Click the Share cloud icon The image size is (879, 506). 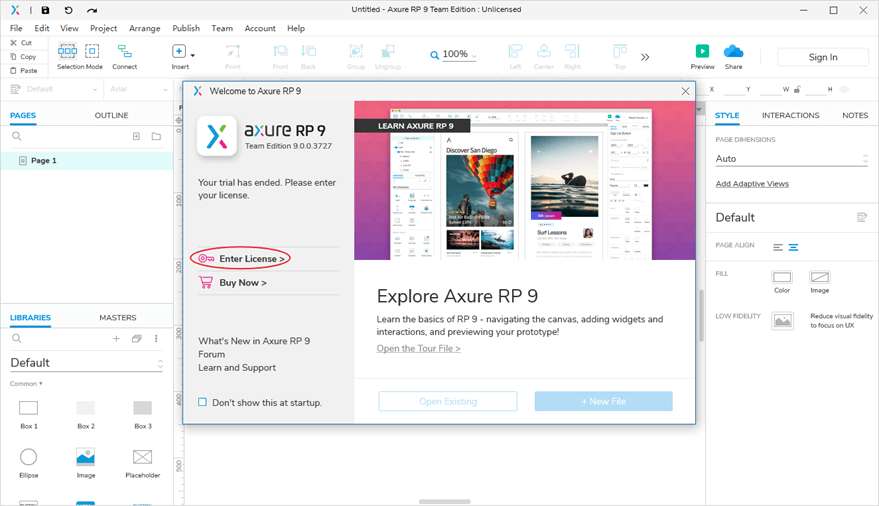click(x=733, y=51)
